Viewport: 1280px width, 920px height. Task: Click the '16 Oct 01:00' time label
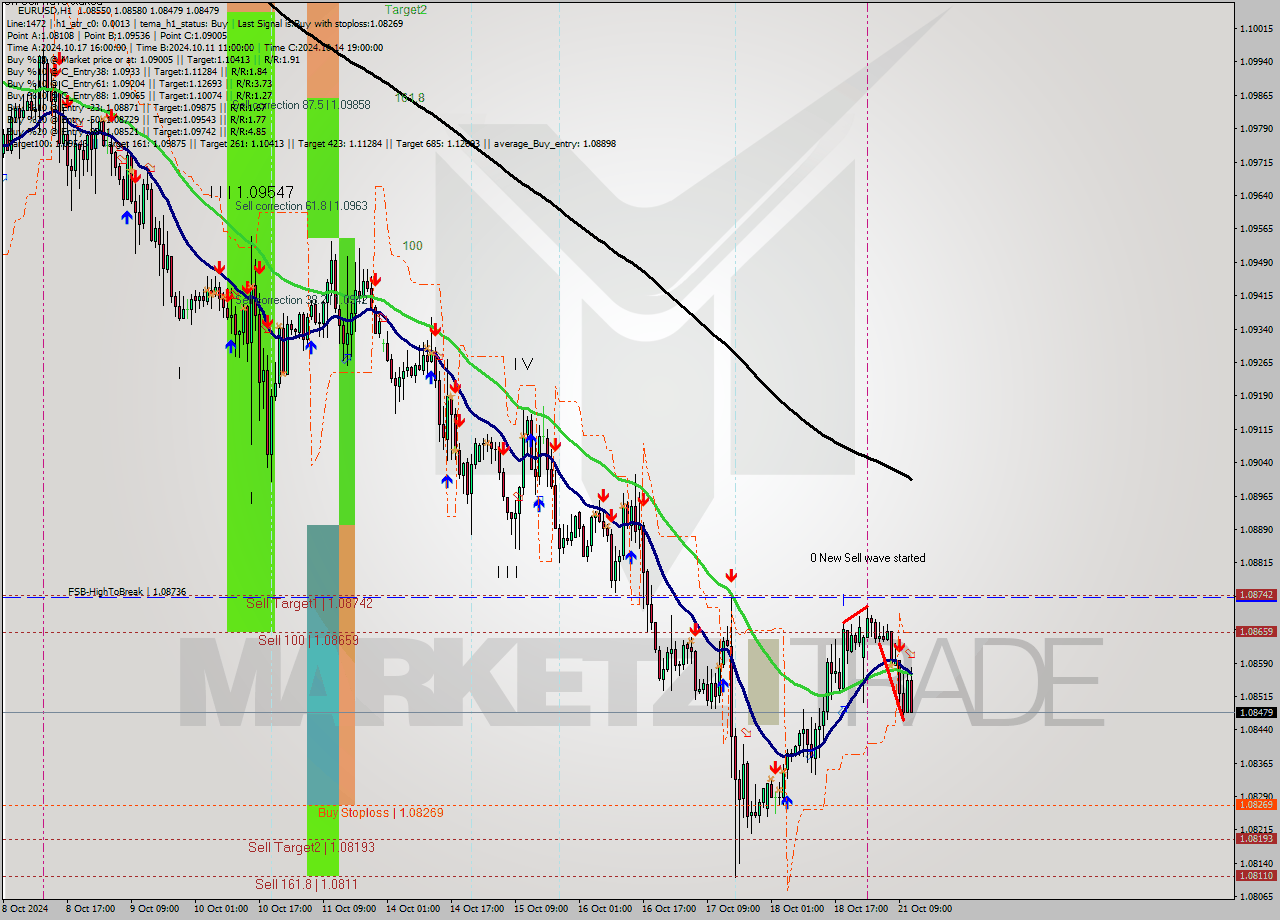[x=605, y=909]
